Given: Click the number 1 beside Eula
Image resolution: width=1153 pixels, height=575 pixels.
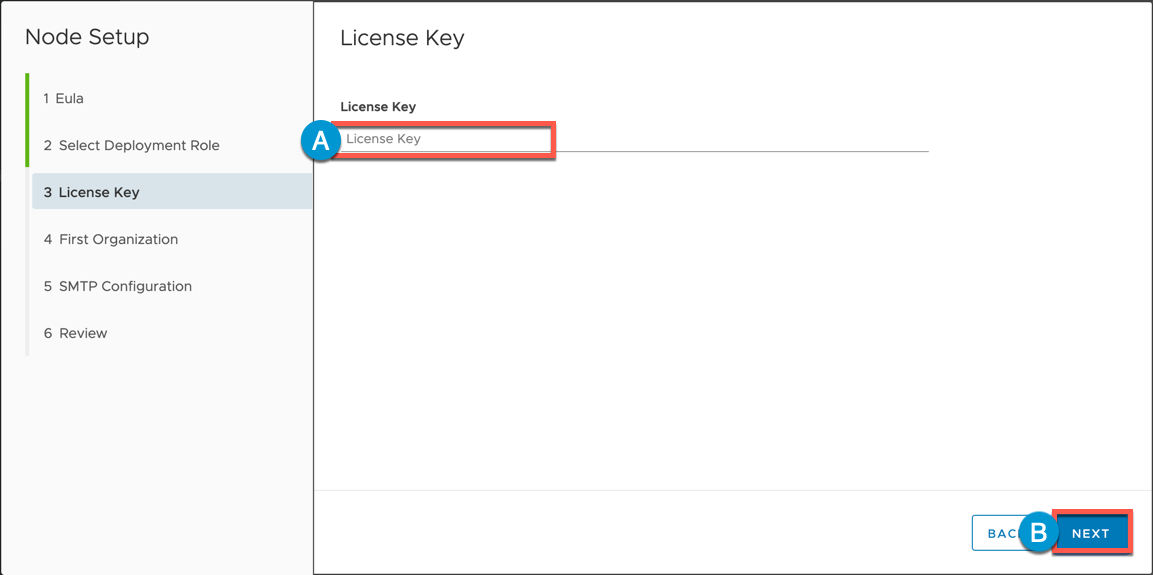Looking at the screenshot, I should coord(46,99).
